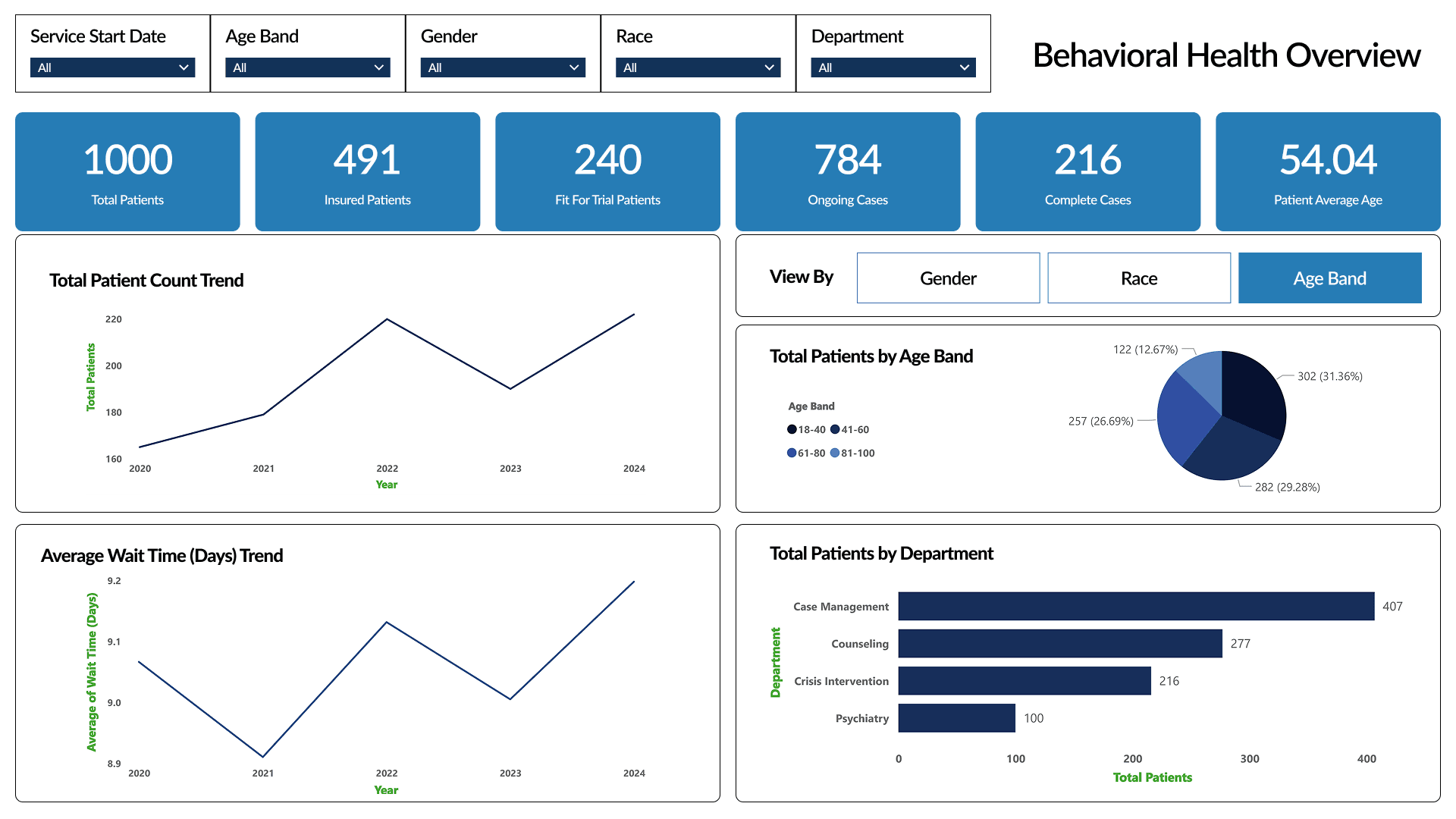Select the Age Band view button

point(1329,278)
